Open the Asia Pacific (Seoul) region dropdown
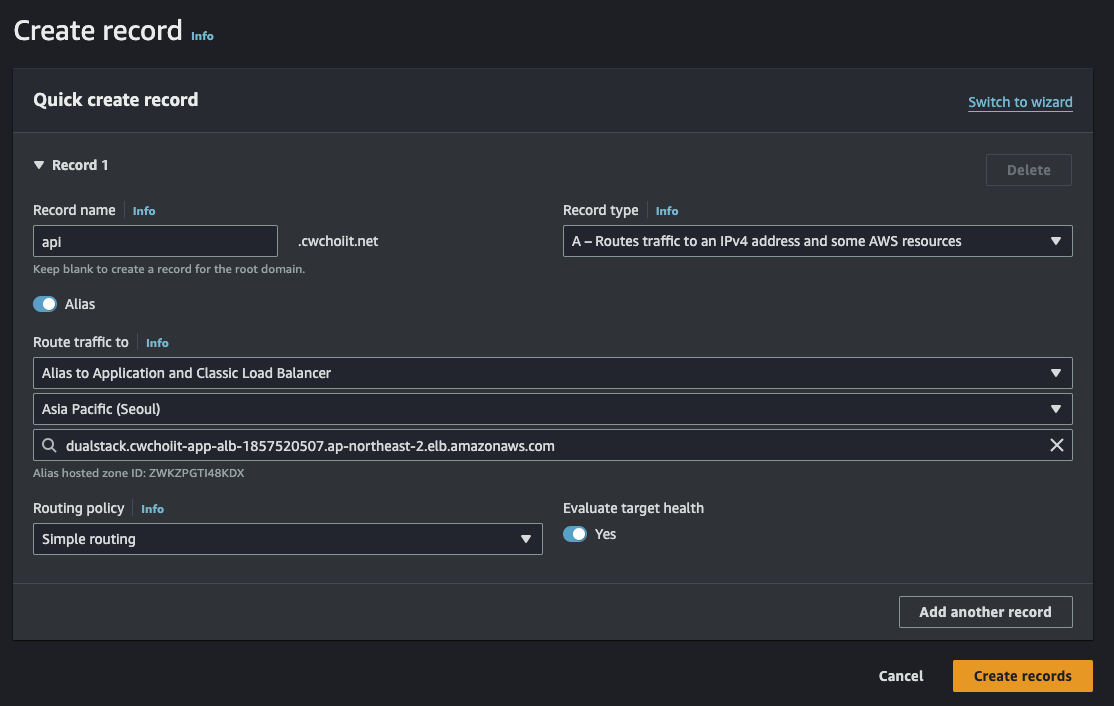Screen dimensions: 1114x706 tap(552, 409)
